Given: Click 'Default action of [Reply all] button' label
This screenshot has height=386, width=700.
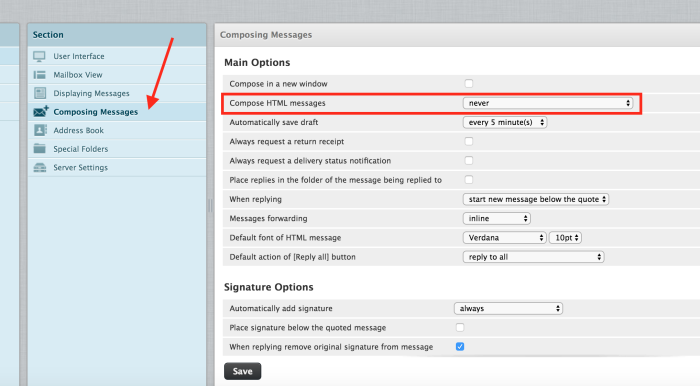Looking at the screenshot, I should click(292, 257).
